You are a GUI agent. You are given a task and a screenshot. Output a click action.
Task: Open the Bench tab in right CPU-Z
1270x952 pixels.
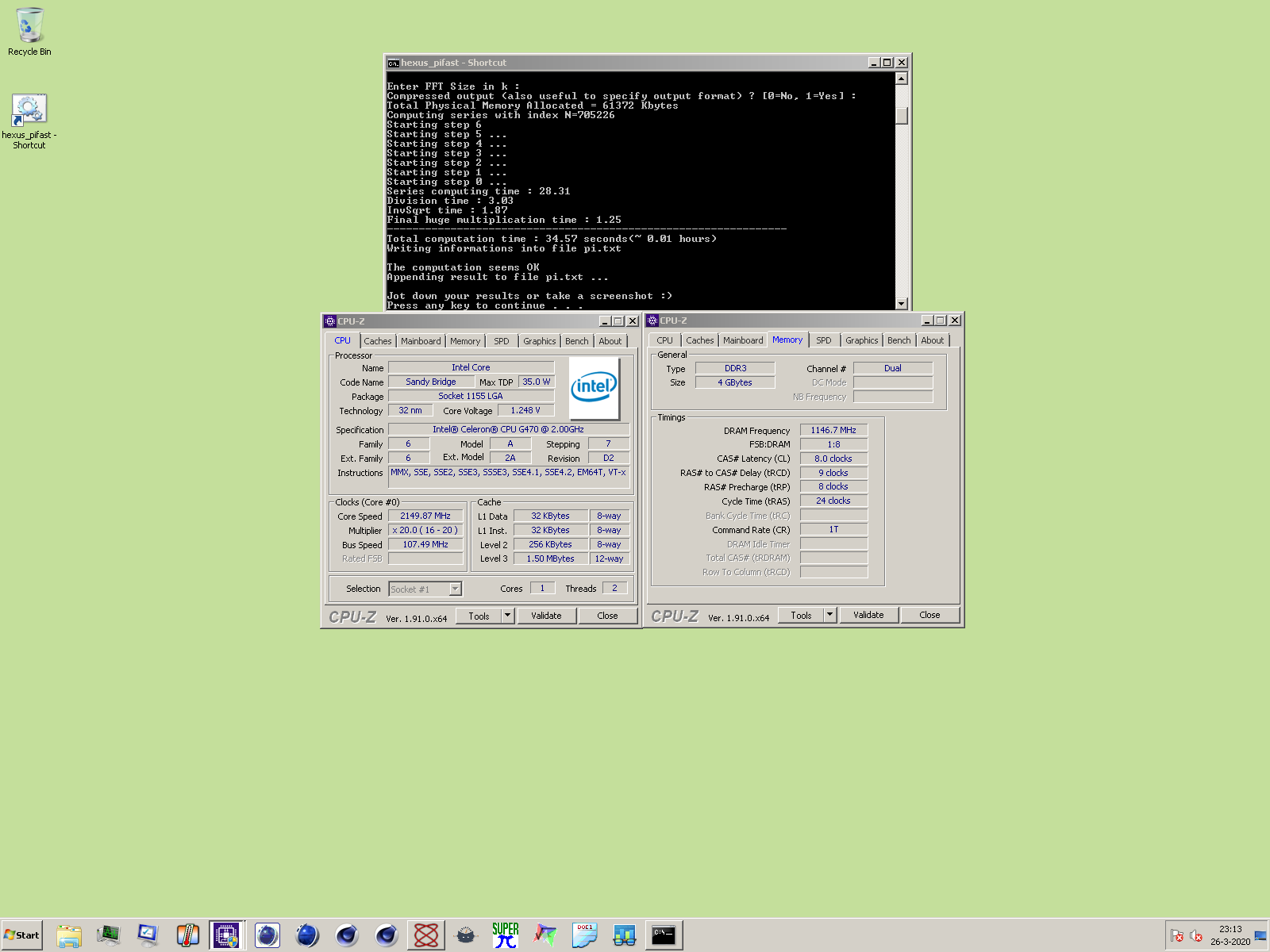(x=899, y=340)
